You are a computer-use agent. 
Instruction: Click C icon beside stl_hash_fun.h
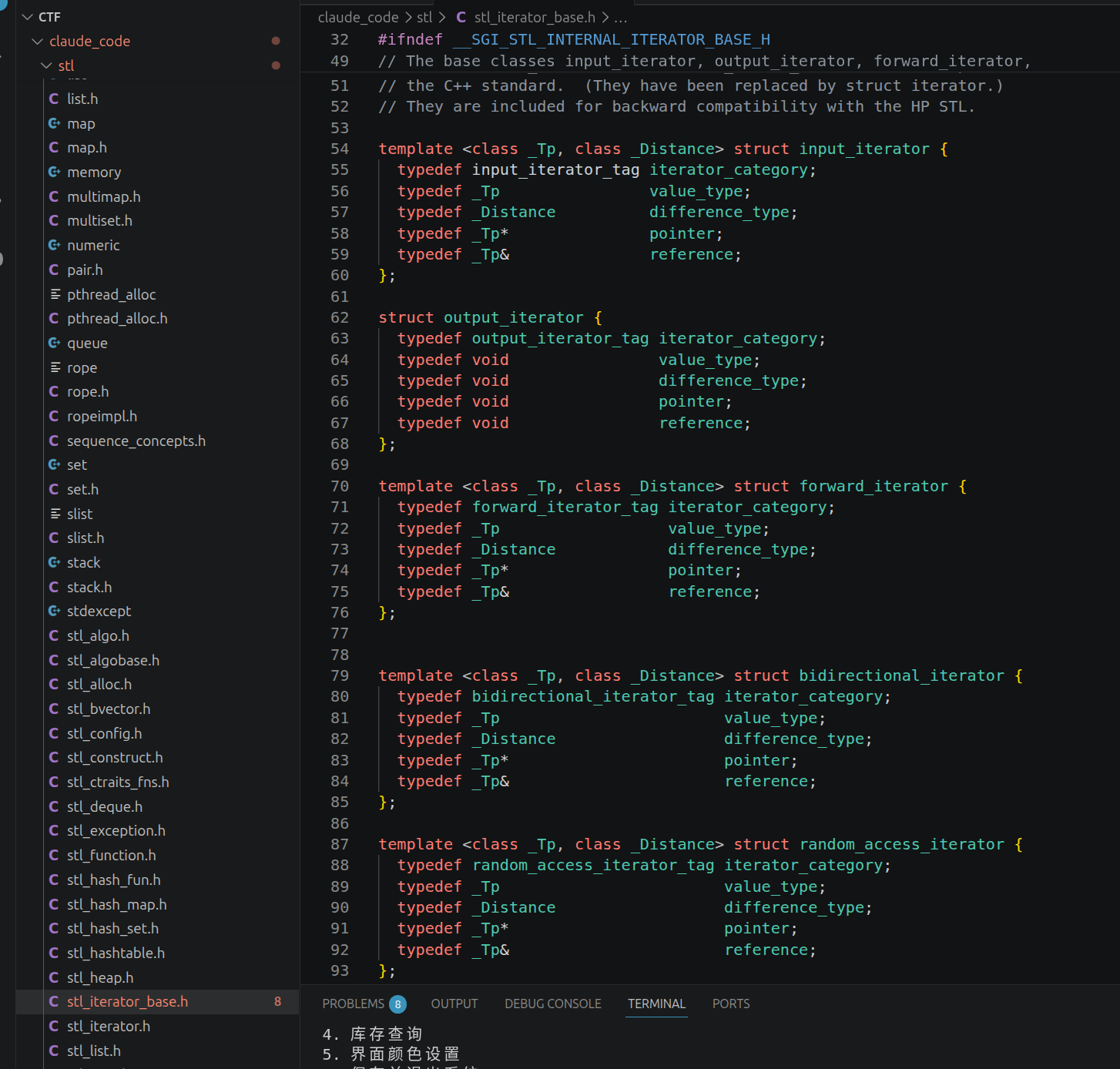pos(54,880)
